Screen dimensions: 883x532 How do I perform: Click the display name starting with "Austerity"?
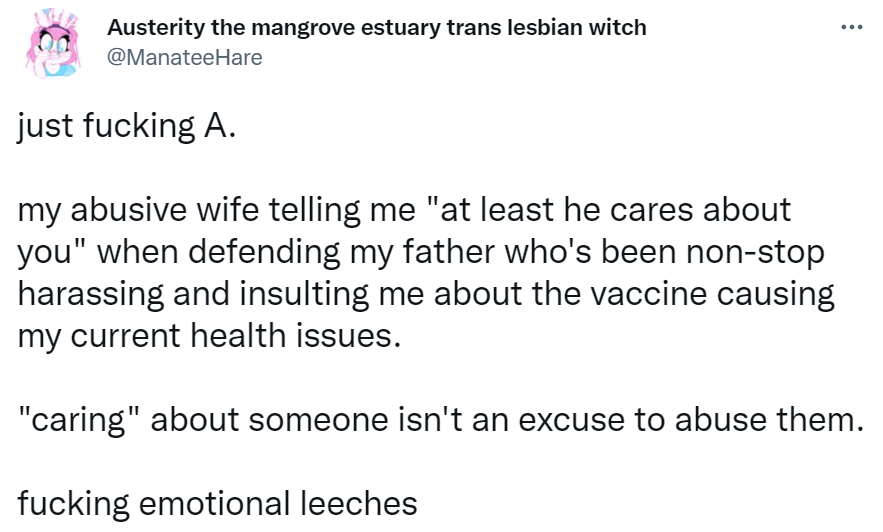click(x=377, y=27)
